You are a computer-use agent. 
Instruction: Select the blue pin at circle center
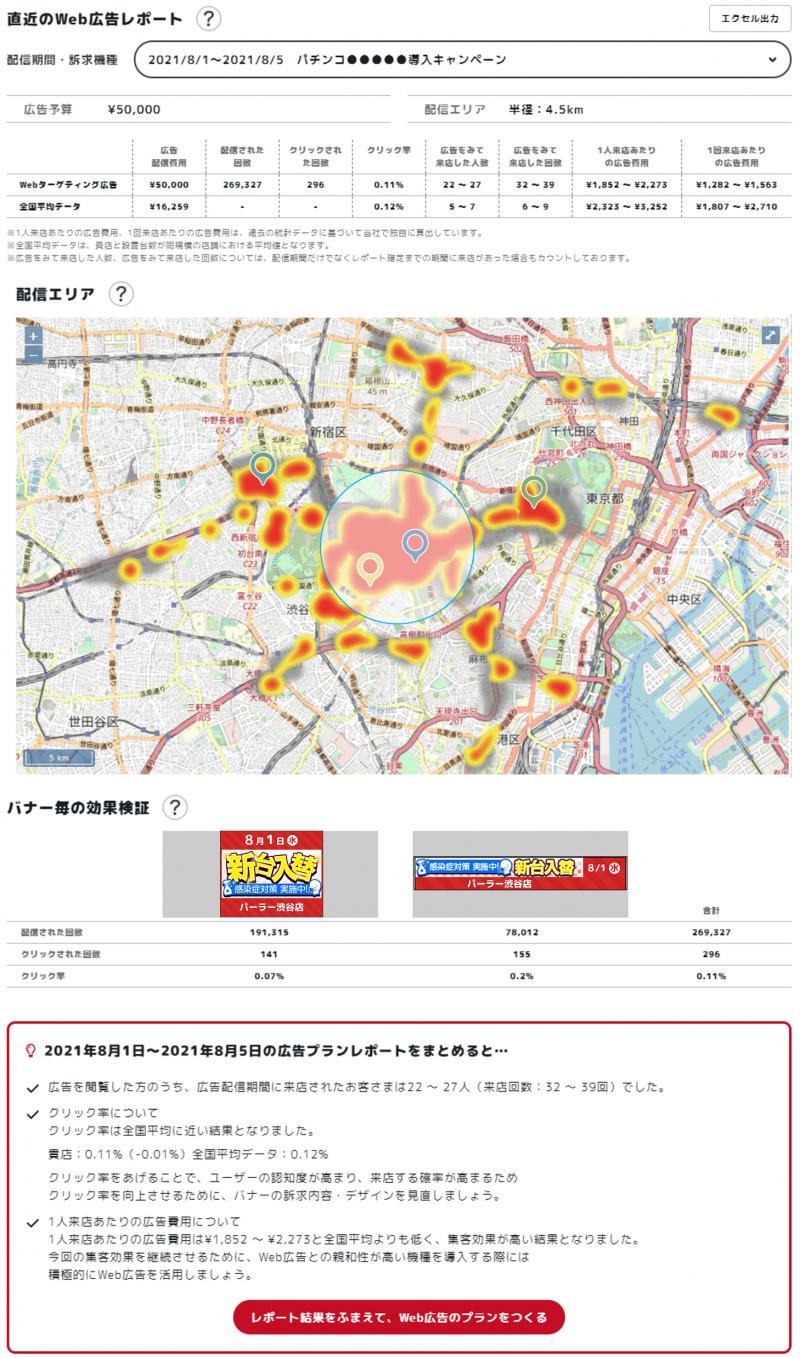click(414, 544)
